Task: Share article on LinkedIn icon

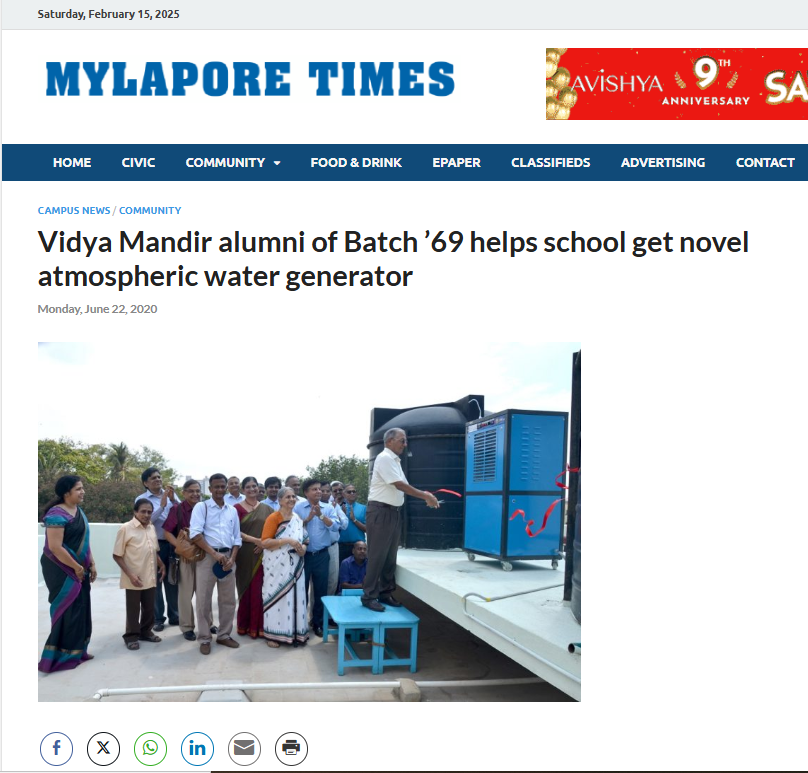Action: 197,748
